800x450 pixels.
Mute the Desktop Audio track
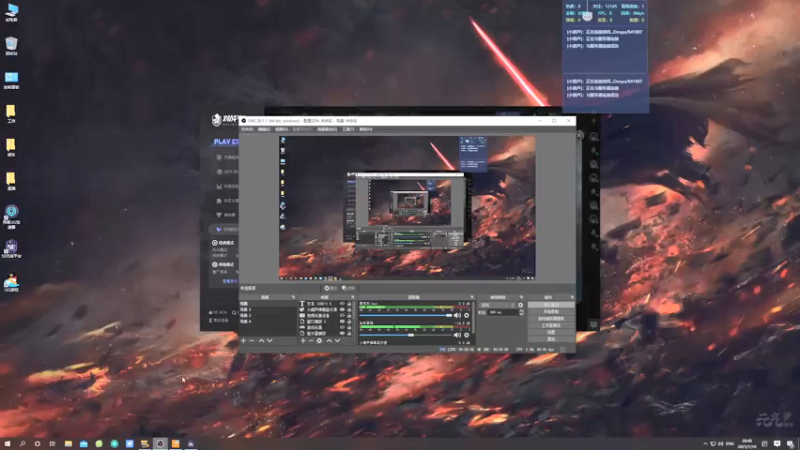point(457,335)
